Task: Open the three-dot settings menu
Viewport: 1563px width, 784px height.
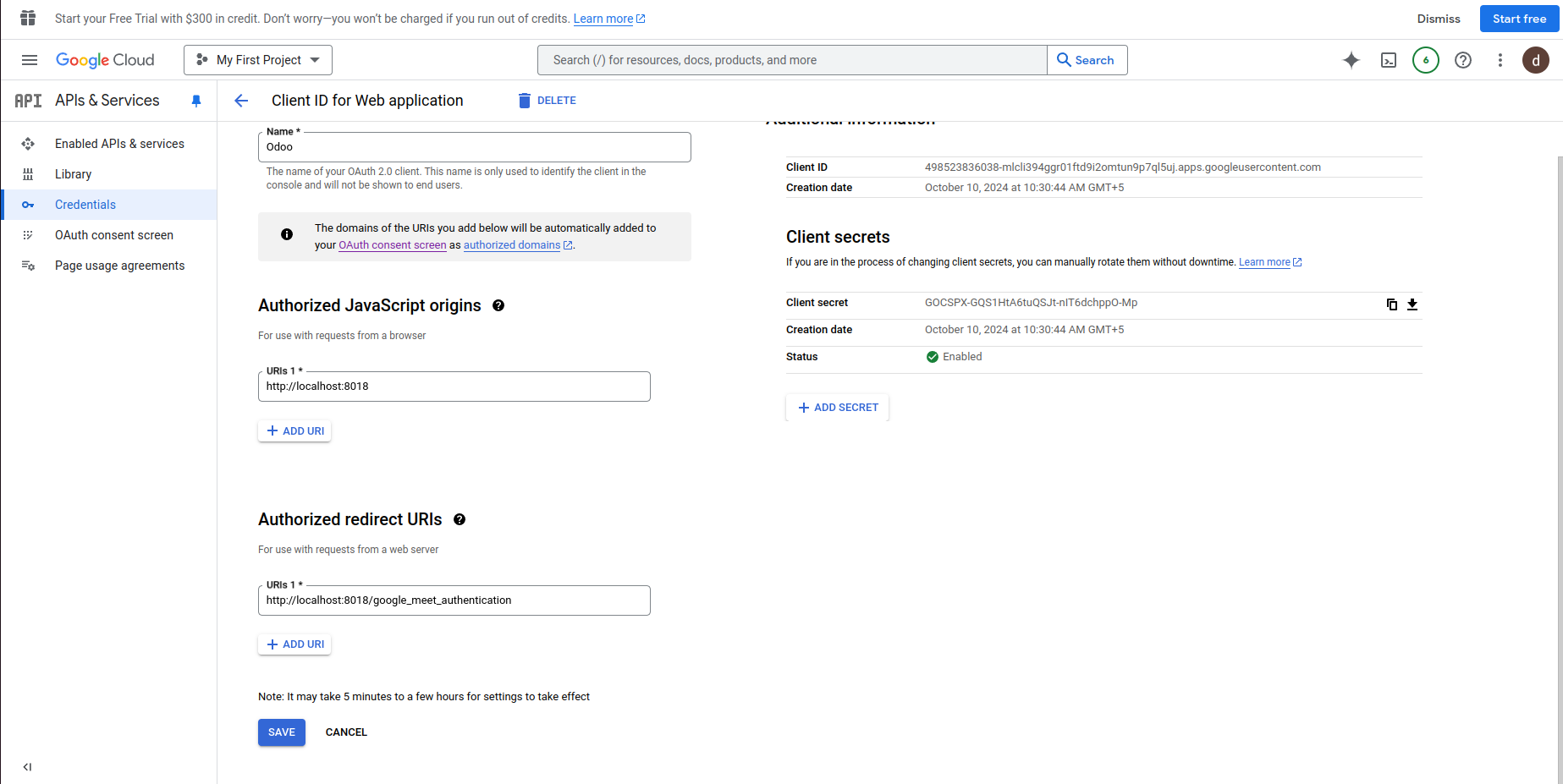Action: (x=1500, y=60)
